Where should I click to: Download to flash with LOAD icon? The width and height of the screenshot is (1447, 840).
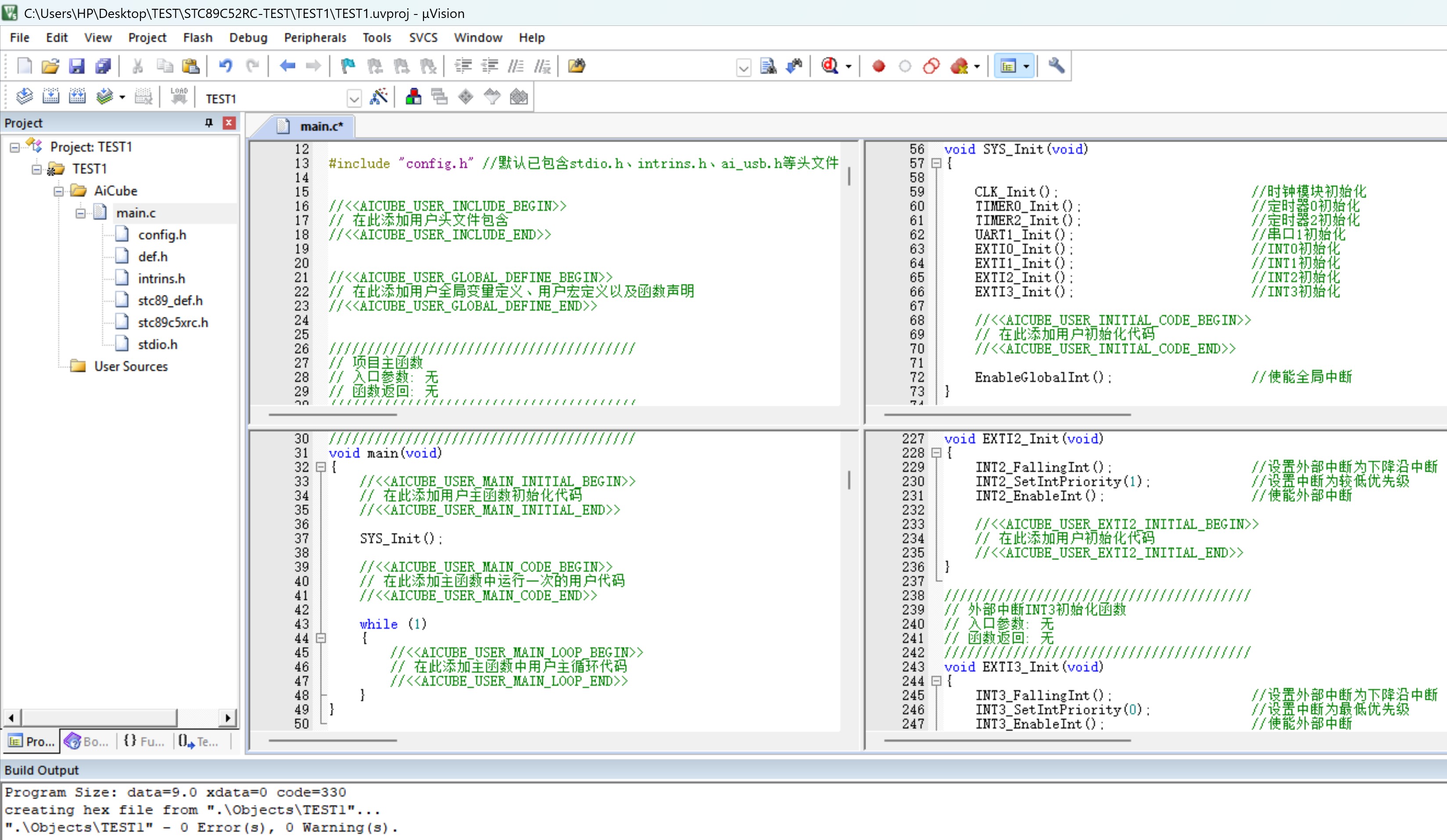point(179,97)
